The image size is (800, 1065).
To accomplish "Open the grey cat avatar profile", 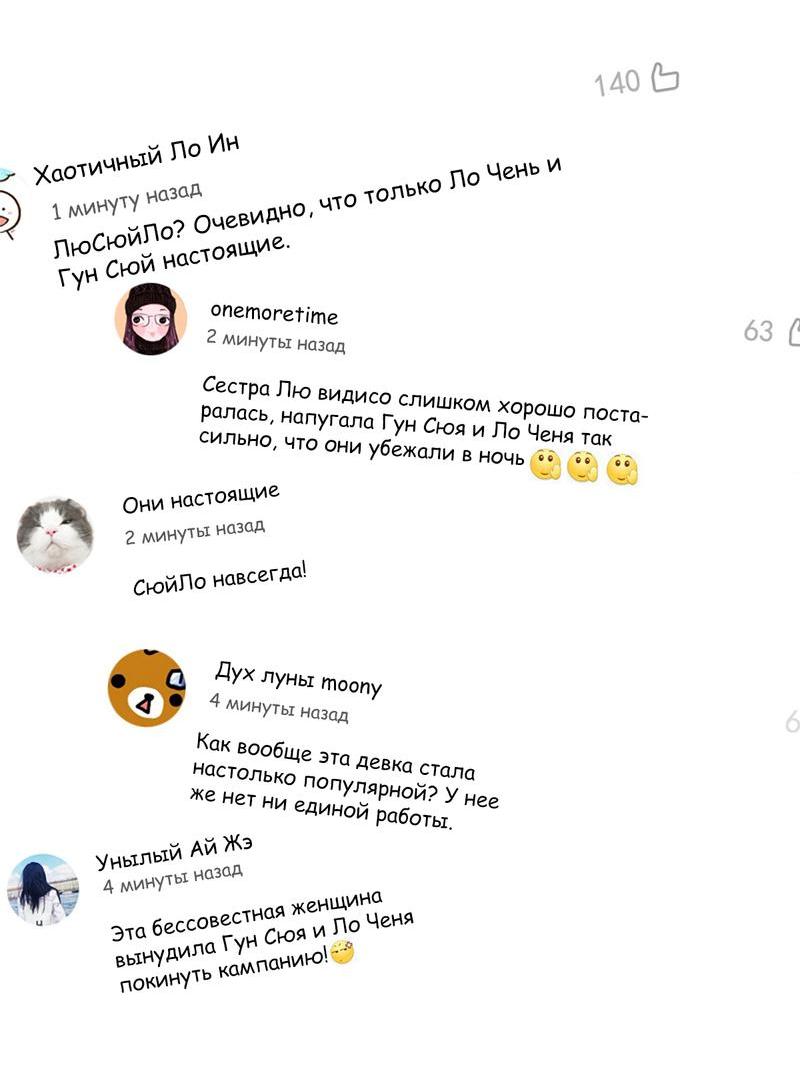I will [55, 536].
